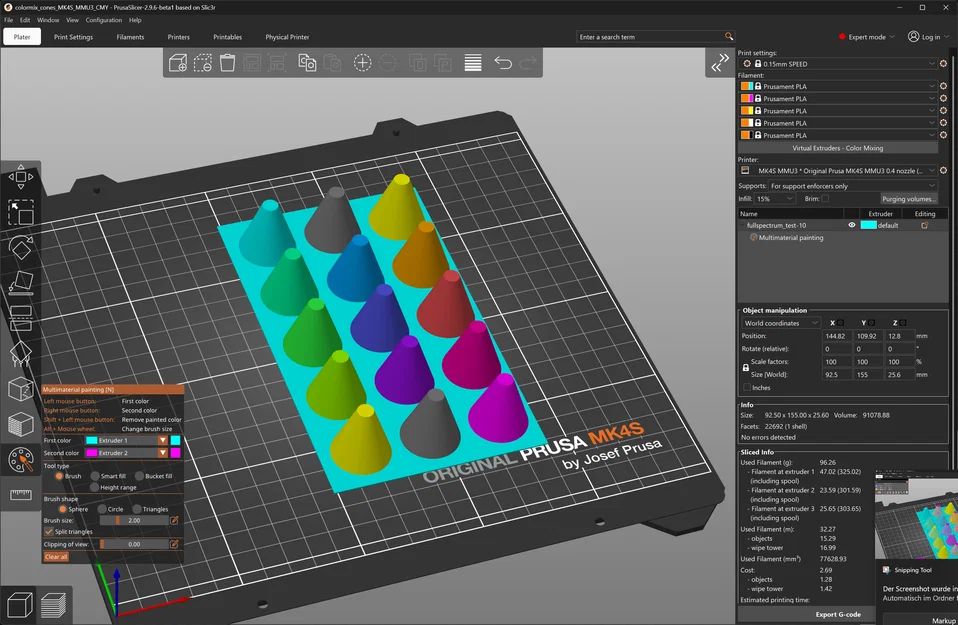Viewport: 958px width, 625px height.
Task: Toggle the Multimaterial painting tool
Action: pyautogui.click(x=21, y=460)
